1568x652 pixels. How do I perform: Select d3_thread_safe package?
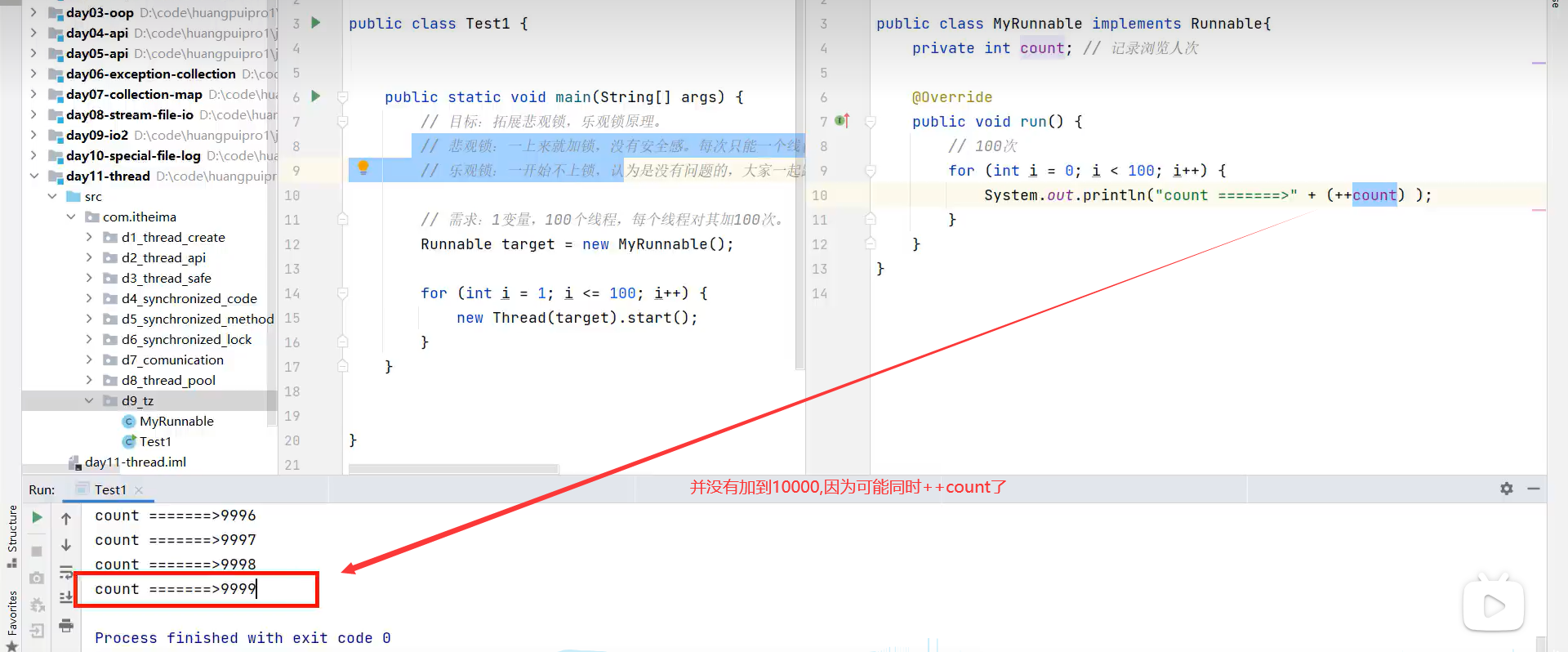167,278
